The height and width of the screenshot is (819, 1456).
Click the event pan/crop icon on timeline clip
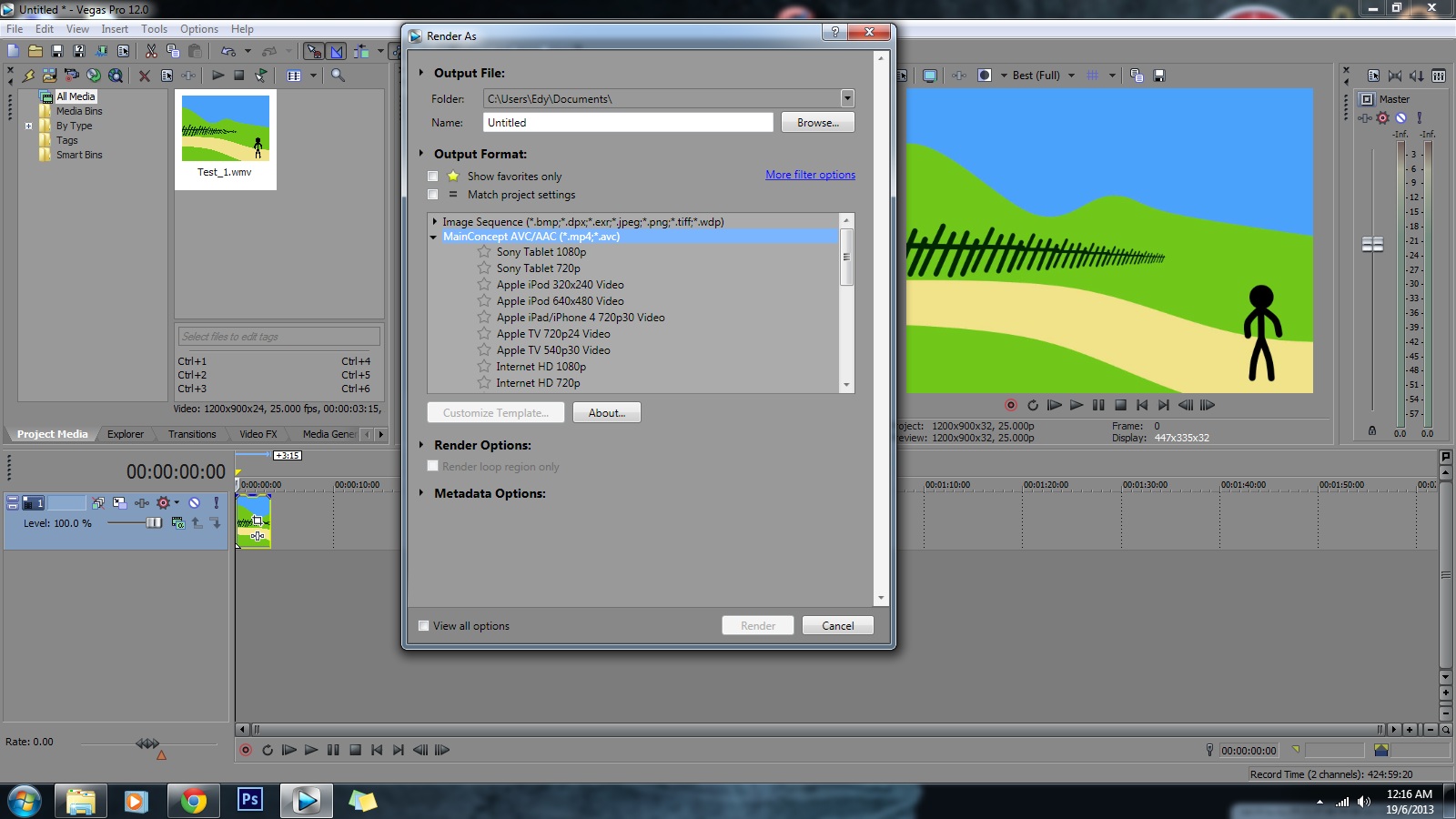pos(258,521)
